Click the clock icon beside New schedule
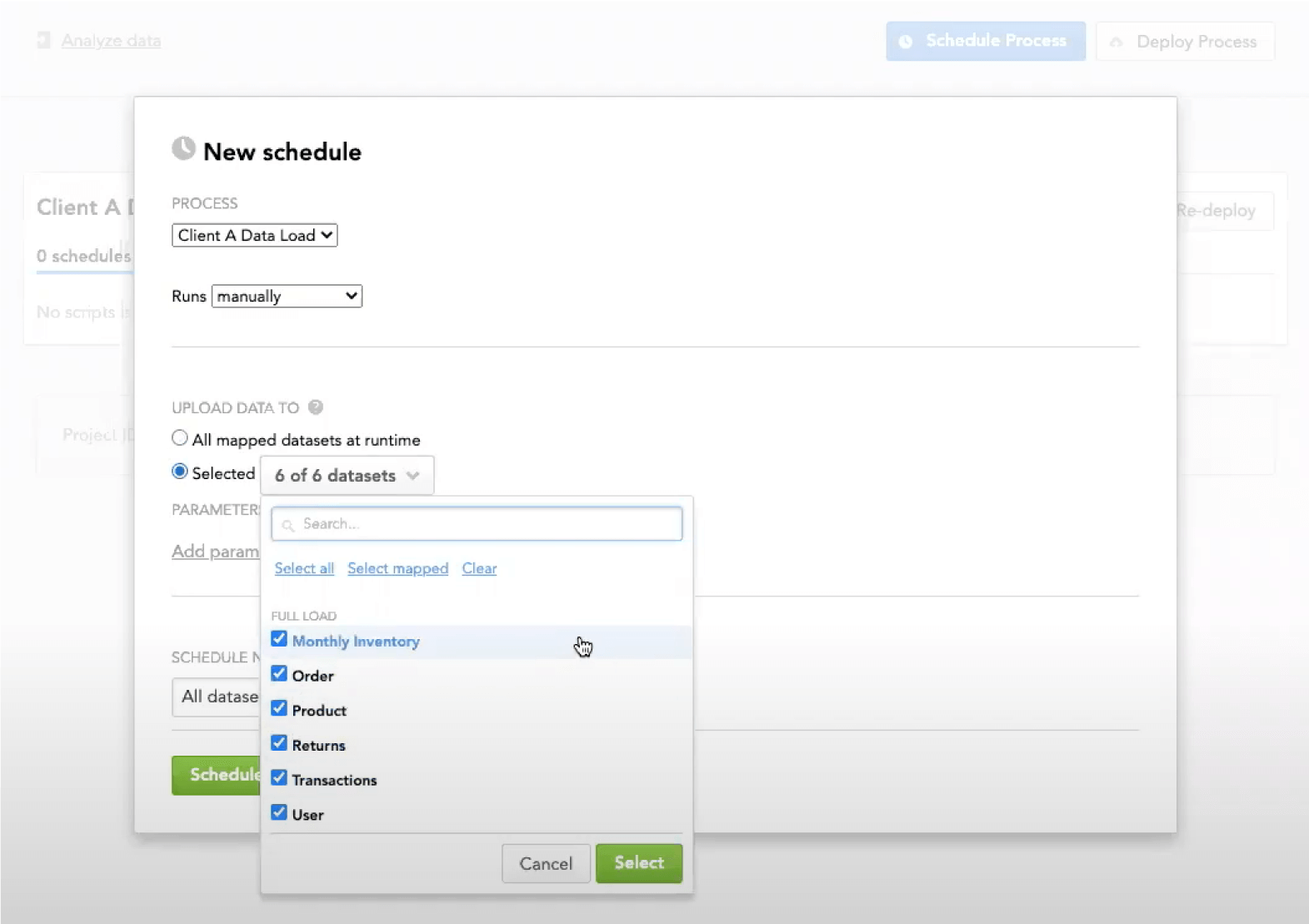This screenshot has width=1309, height=924. click(x=183, y=149)
